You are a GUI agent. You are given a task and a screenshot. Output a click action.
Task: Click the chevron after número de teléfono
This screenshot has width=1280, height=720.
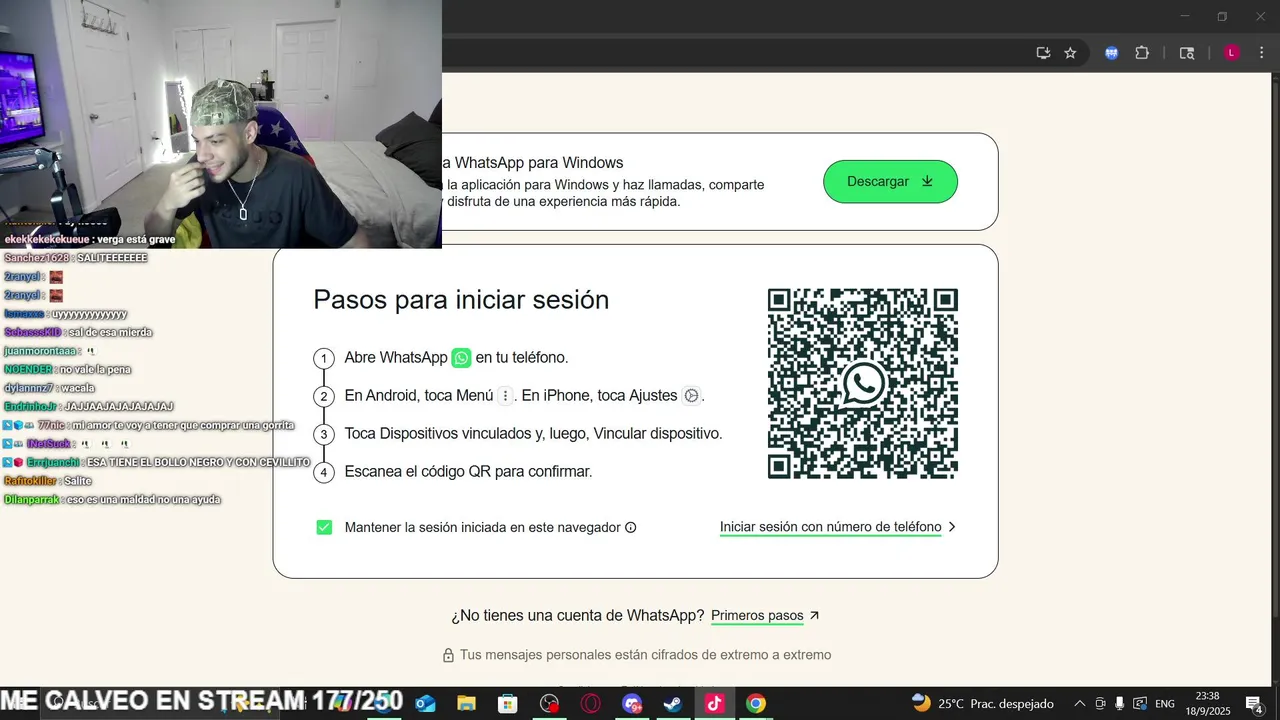[952, 527]
